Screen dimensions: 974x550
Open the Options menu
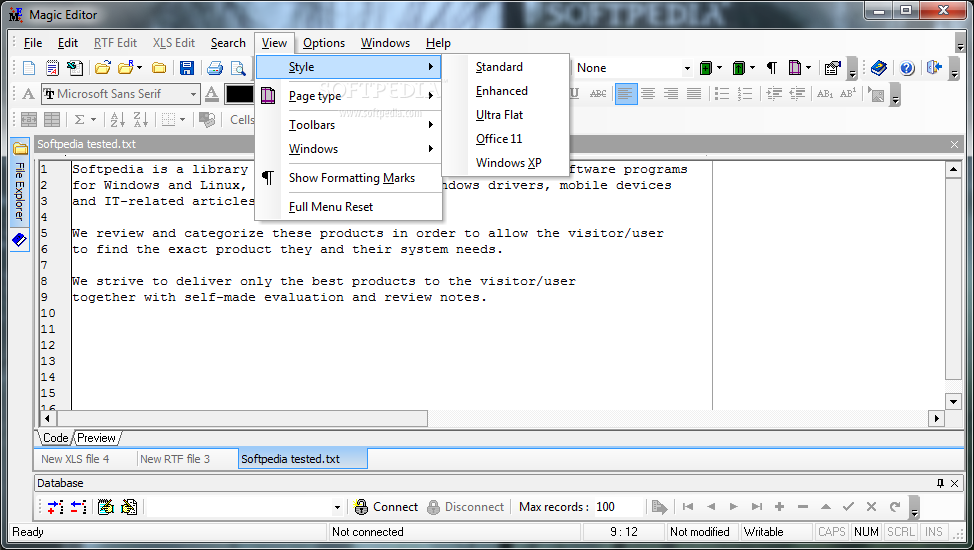coord(324,43)
